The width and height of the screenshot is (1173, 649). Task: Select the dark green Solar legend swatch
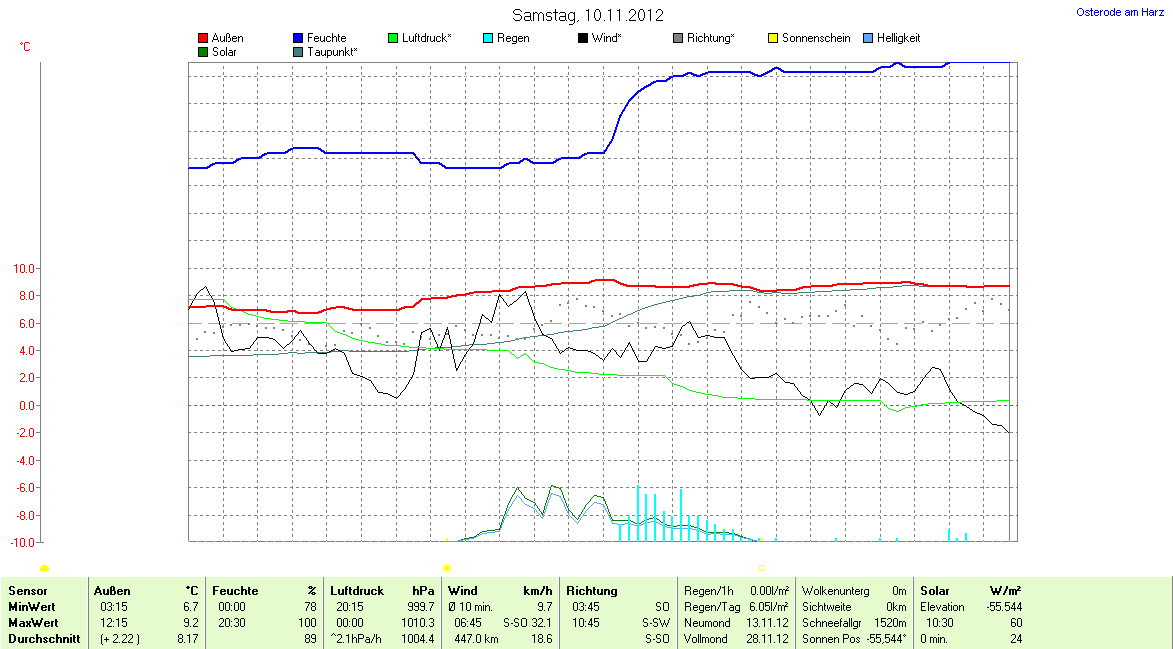pos(203,52)
